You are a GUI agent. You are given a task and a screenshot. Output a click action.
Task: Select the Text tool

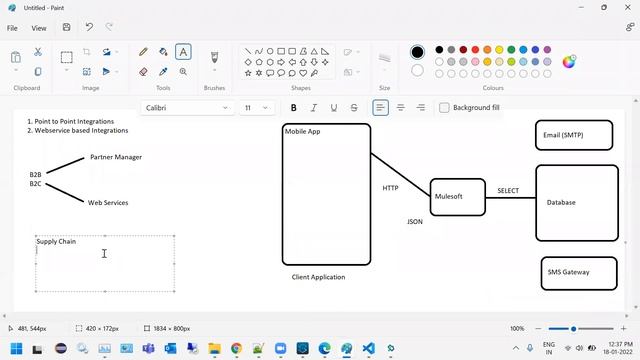pos(183,52)
